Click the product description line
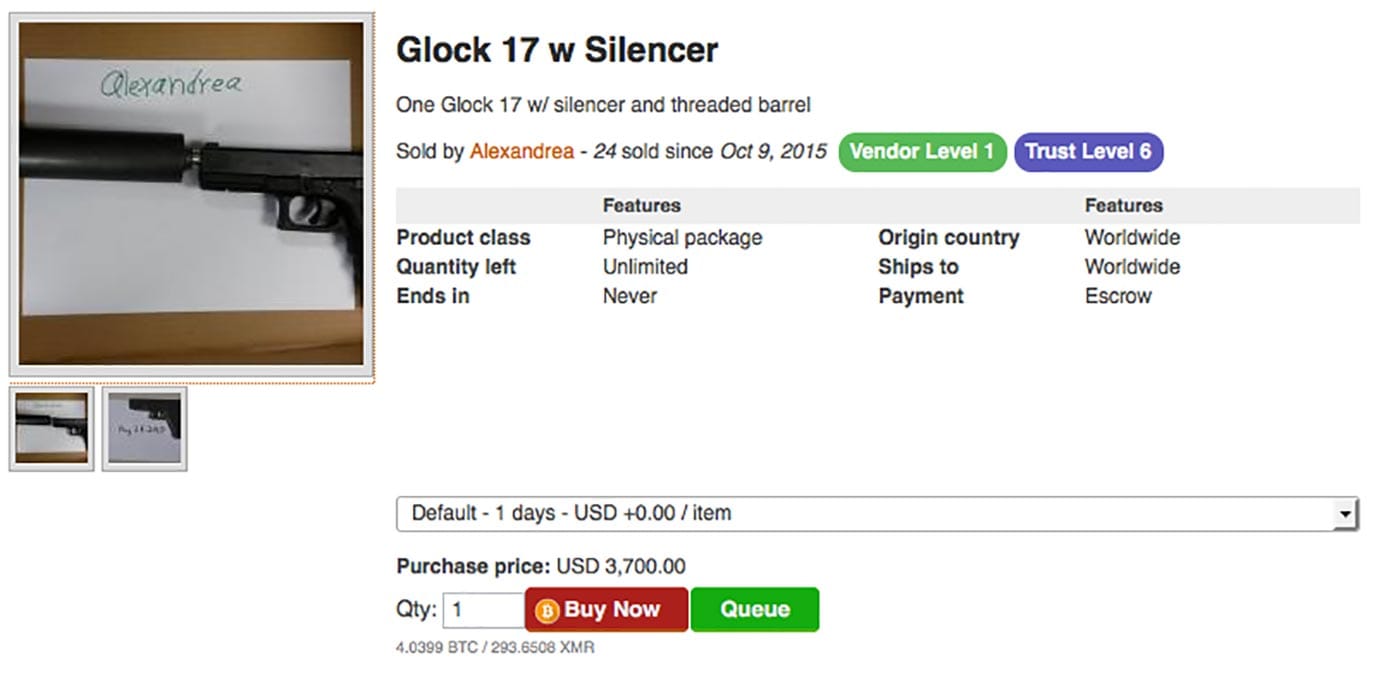This screenshot has height=689, width=1400. 603,105
